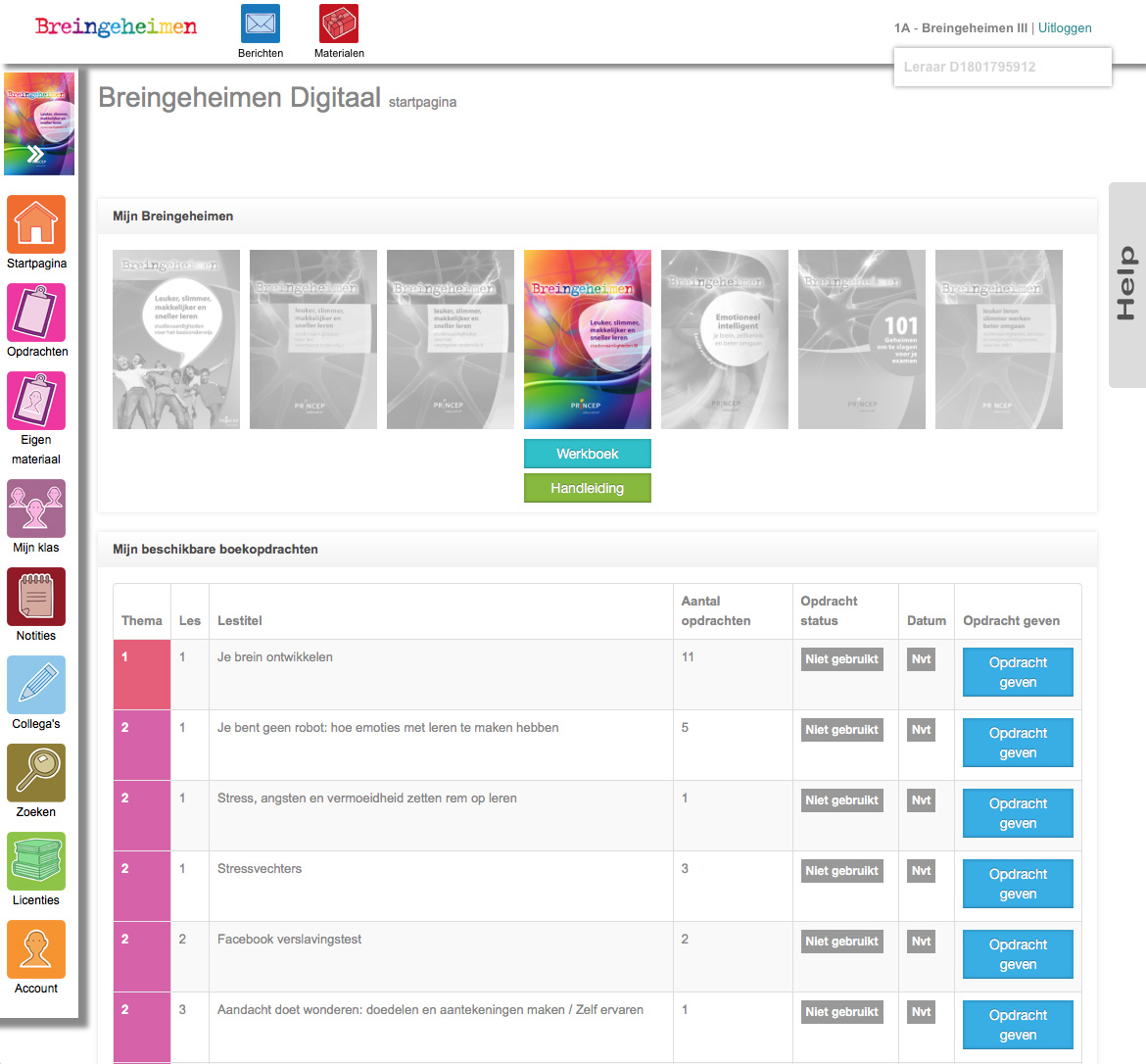Click the sidebar book cover with arrows

39,123
